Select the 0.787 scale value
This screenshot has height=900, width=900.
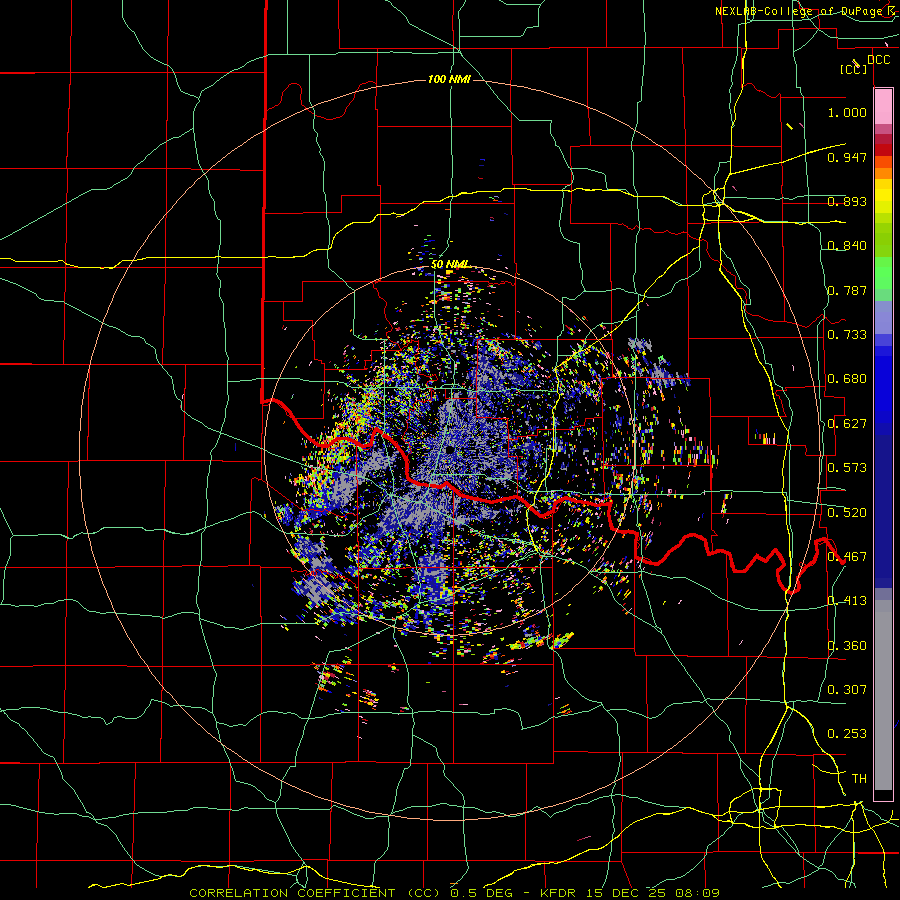click(847, 290)
